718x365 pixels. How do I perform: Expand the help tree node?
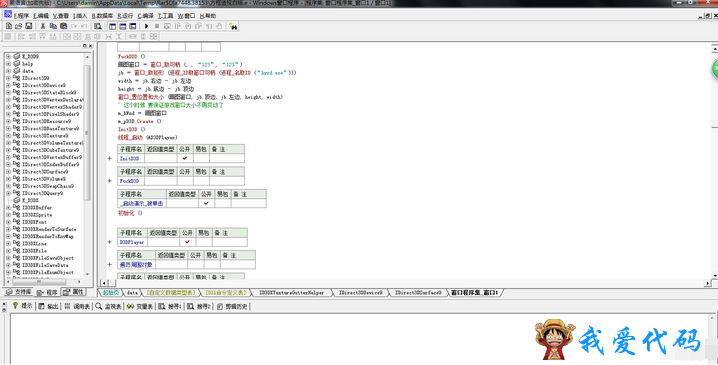point(8,64)
